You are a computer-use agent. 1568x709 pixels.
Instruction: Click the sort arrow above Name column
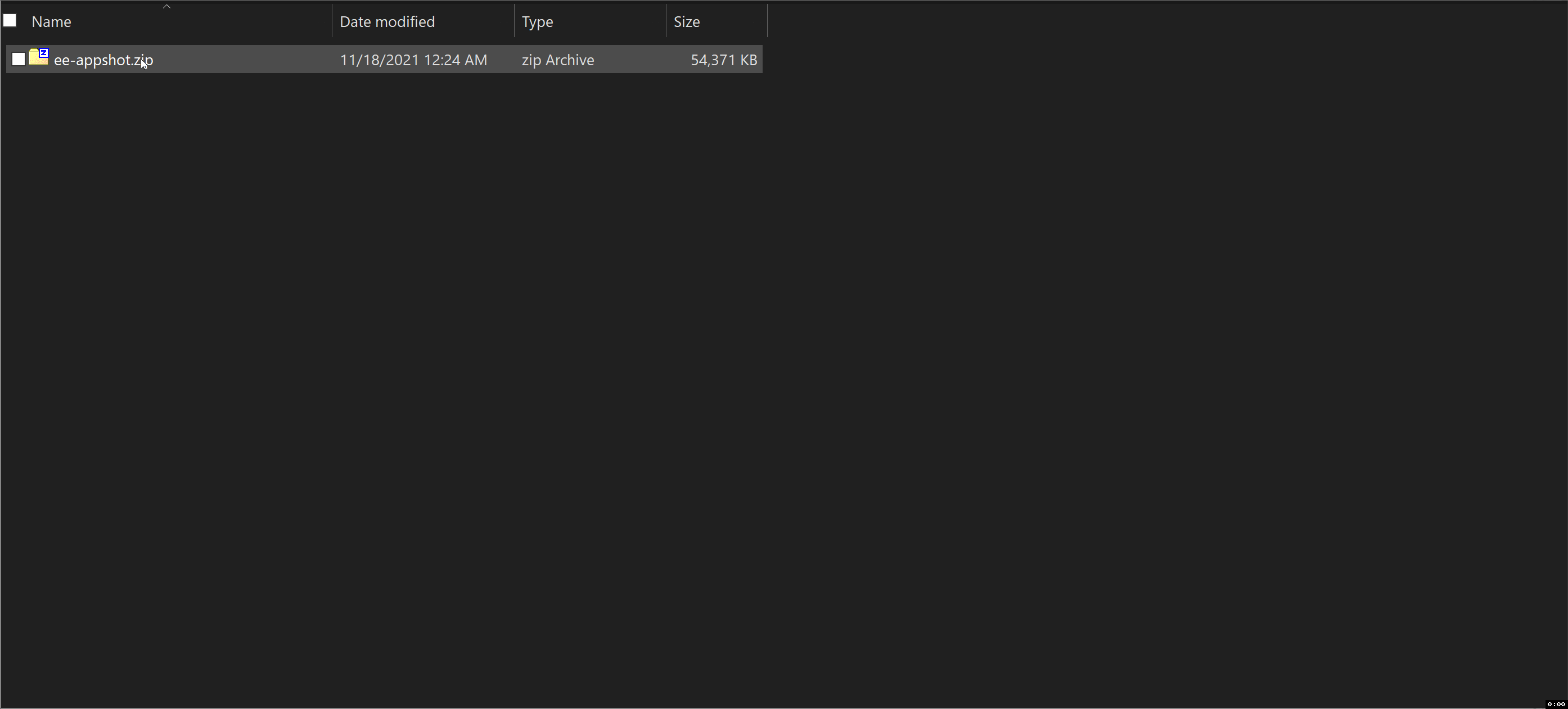click(x=167, y=7)
